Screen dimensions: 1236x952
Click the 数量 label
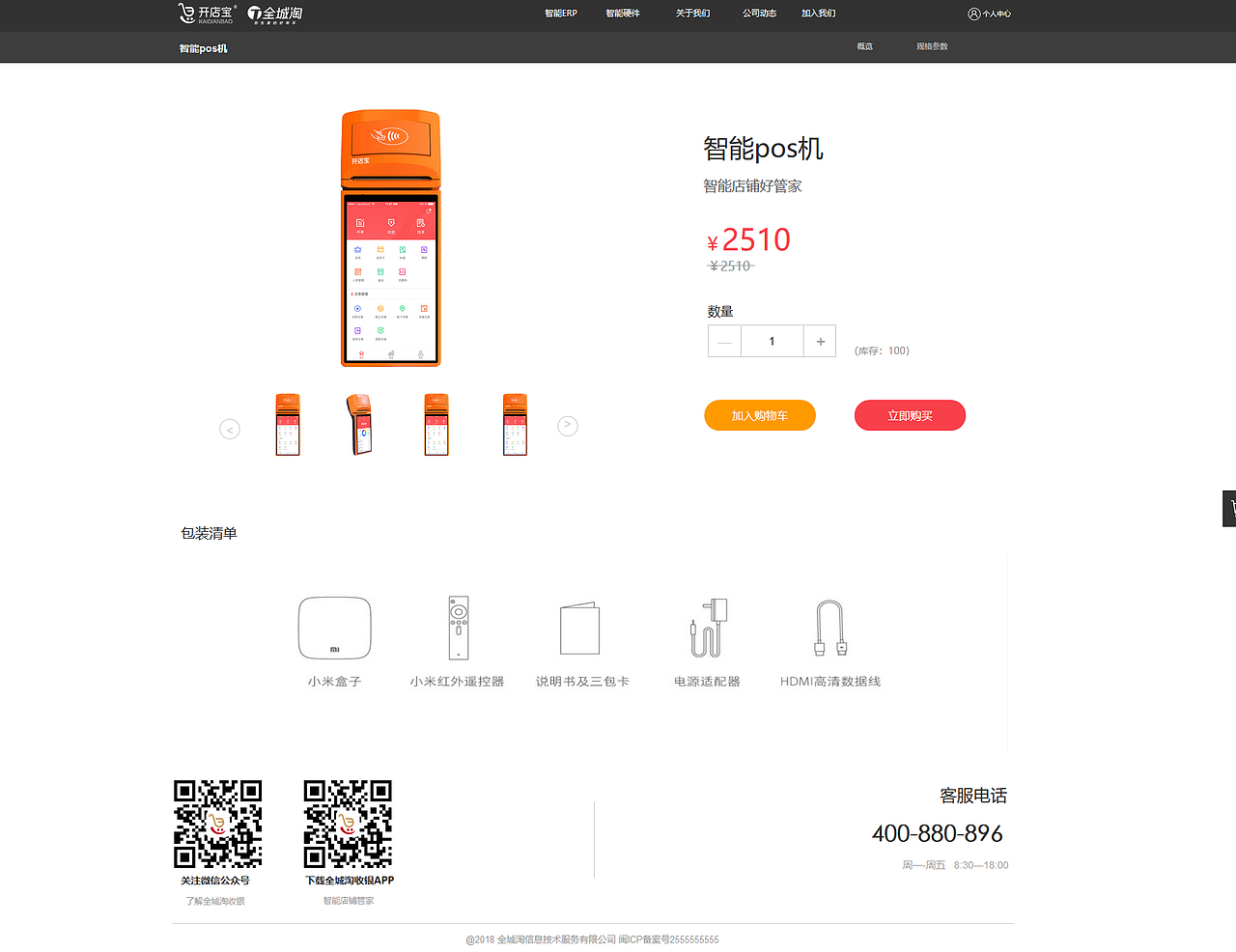(x=720, y=311)
